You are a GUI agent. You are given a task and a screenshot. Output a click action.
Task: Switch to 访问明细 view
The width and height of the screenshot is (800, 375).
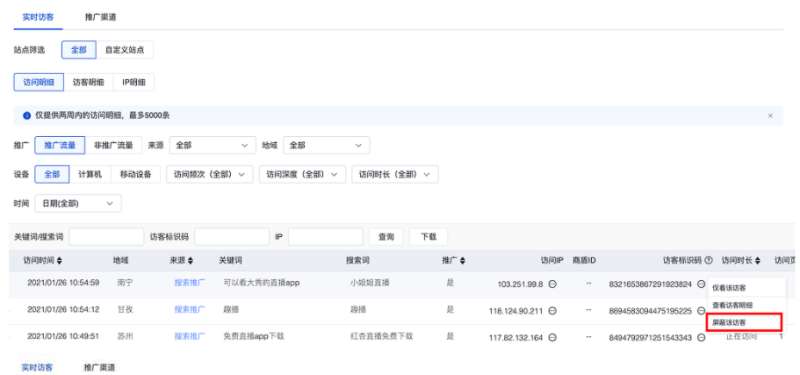[x=39, y=82]
